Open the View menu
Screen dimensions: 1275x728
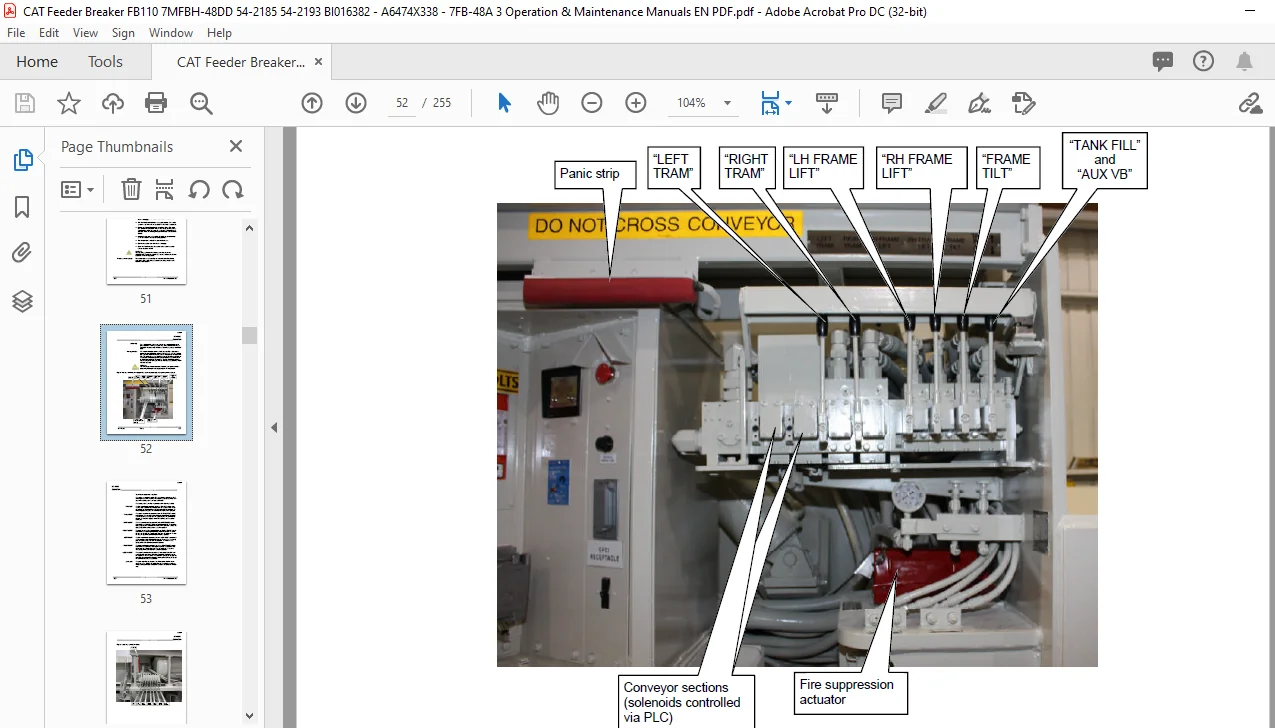pyautogui.click(x=86, y=33)
